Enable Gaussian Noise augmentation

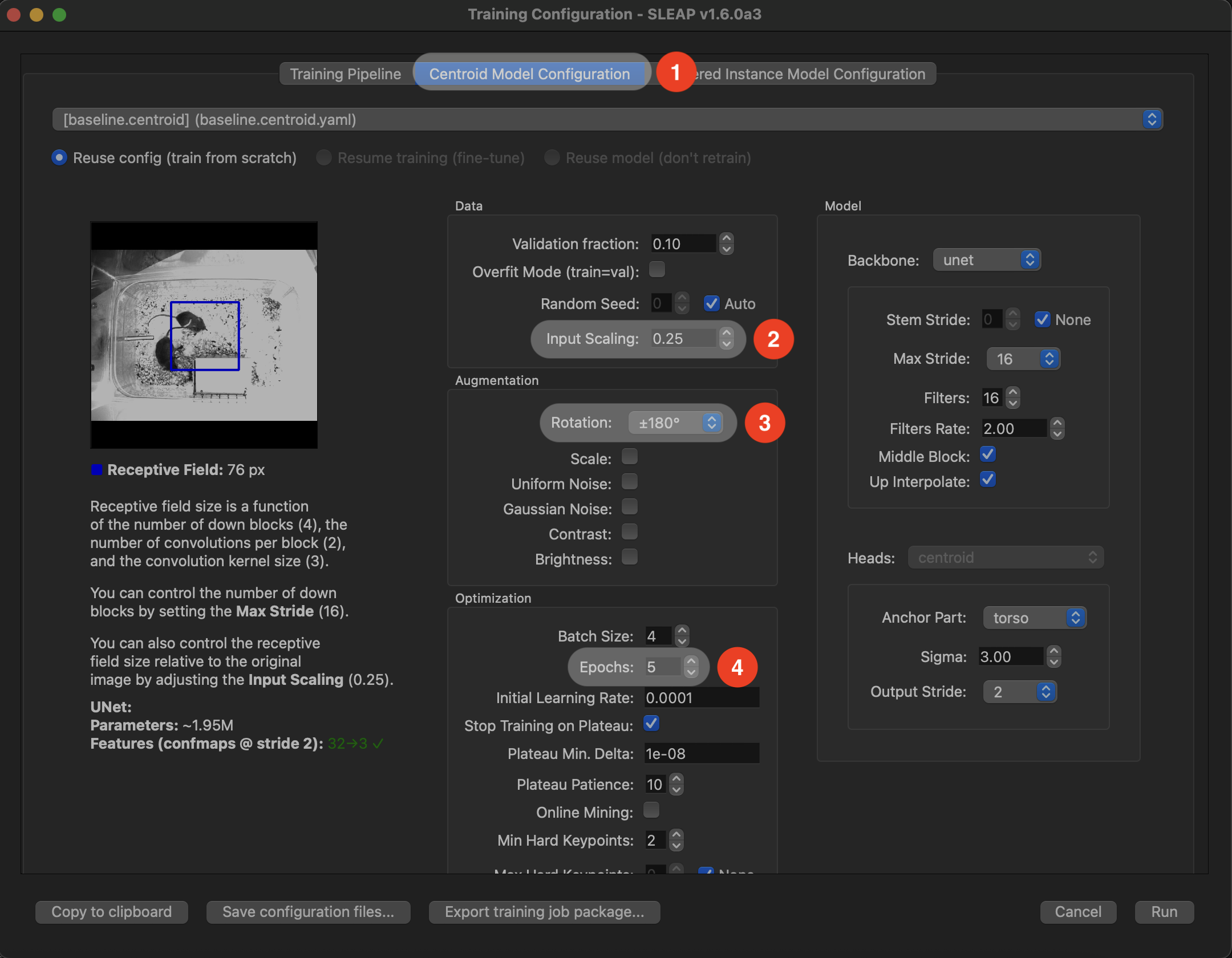(630, 507)
